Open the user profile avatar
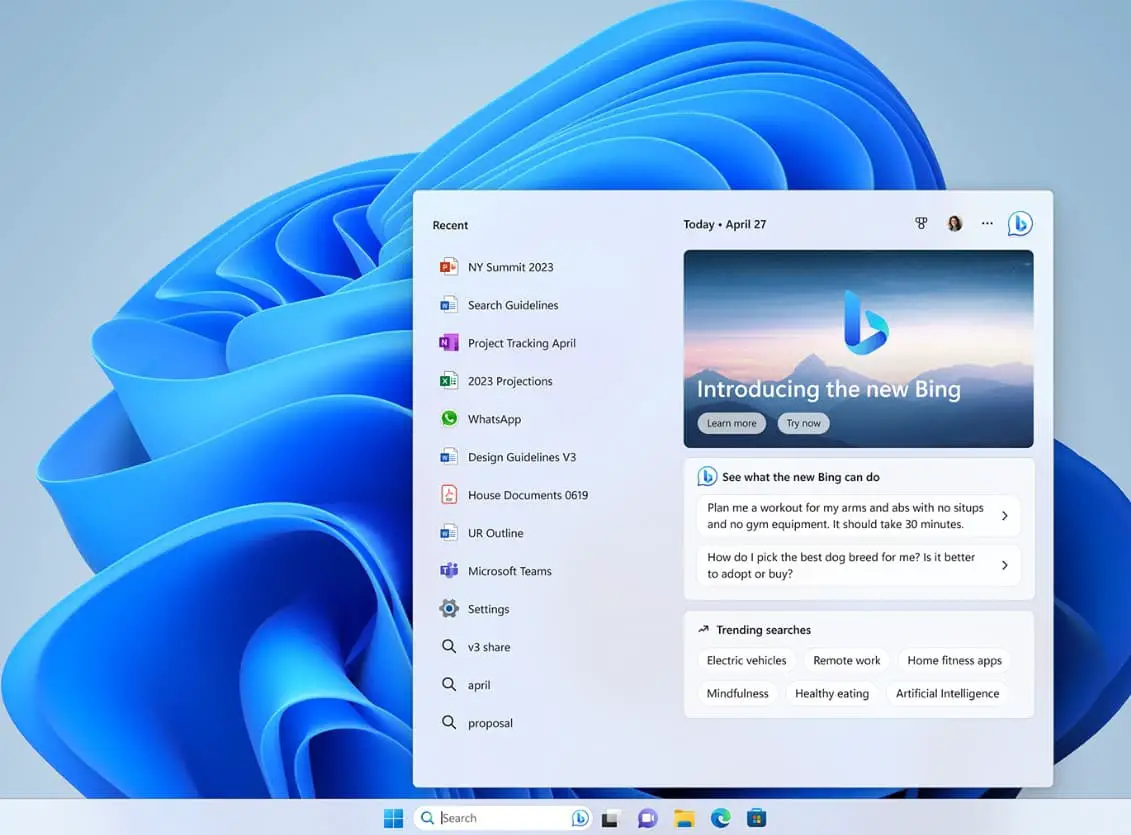 [954, 224]
